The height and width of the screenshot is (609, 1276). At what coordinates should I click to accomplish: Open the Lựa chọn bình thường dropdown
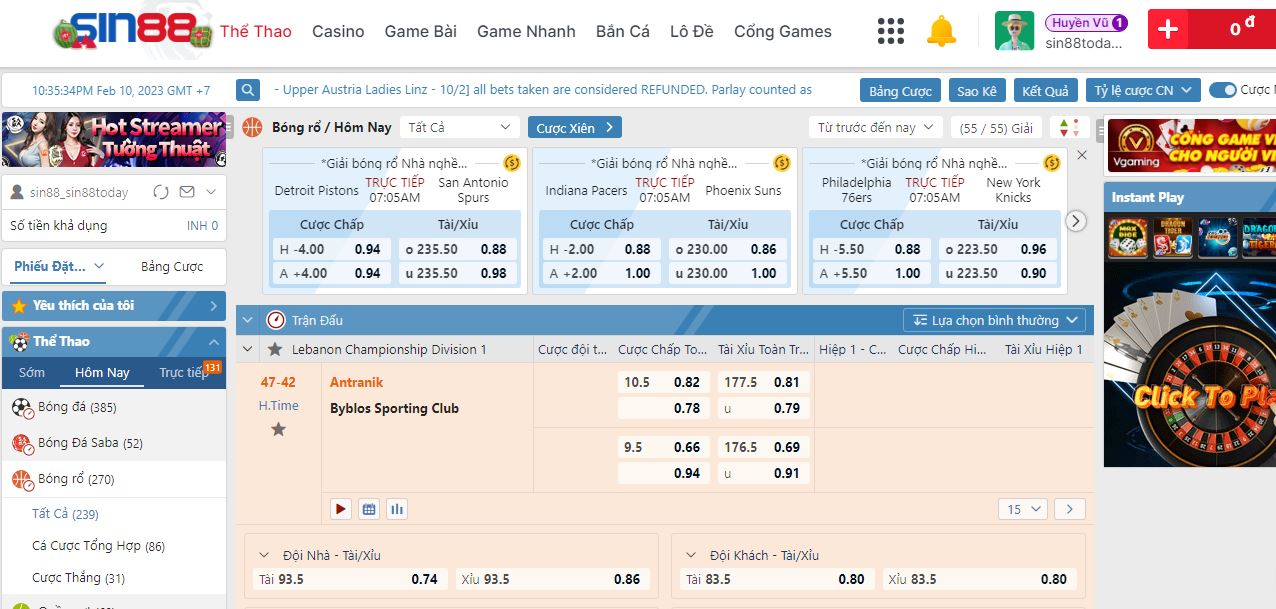pos(994,320)
